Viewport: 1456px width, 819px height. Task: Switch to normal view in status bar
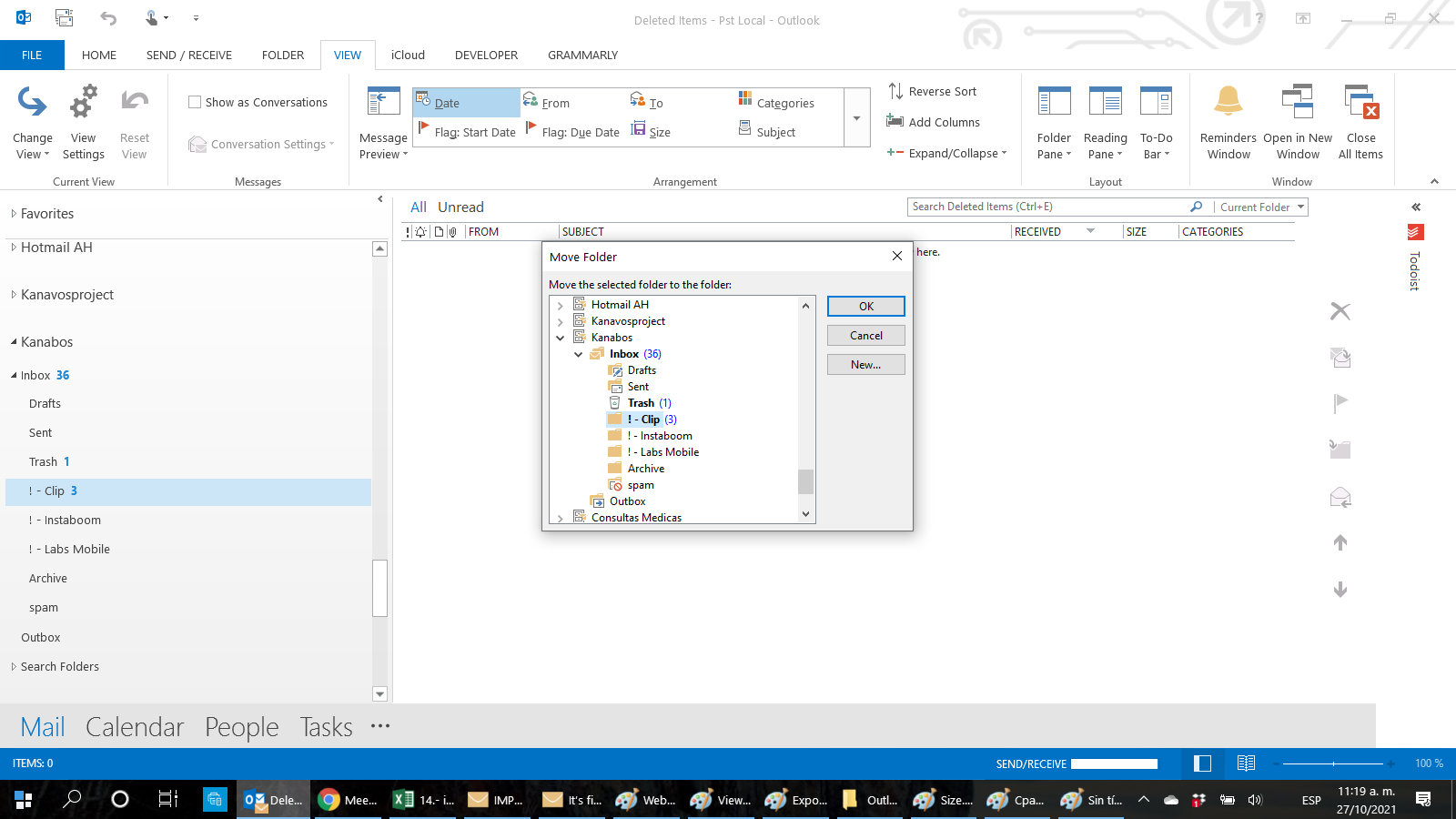[x=1202, y=763]
